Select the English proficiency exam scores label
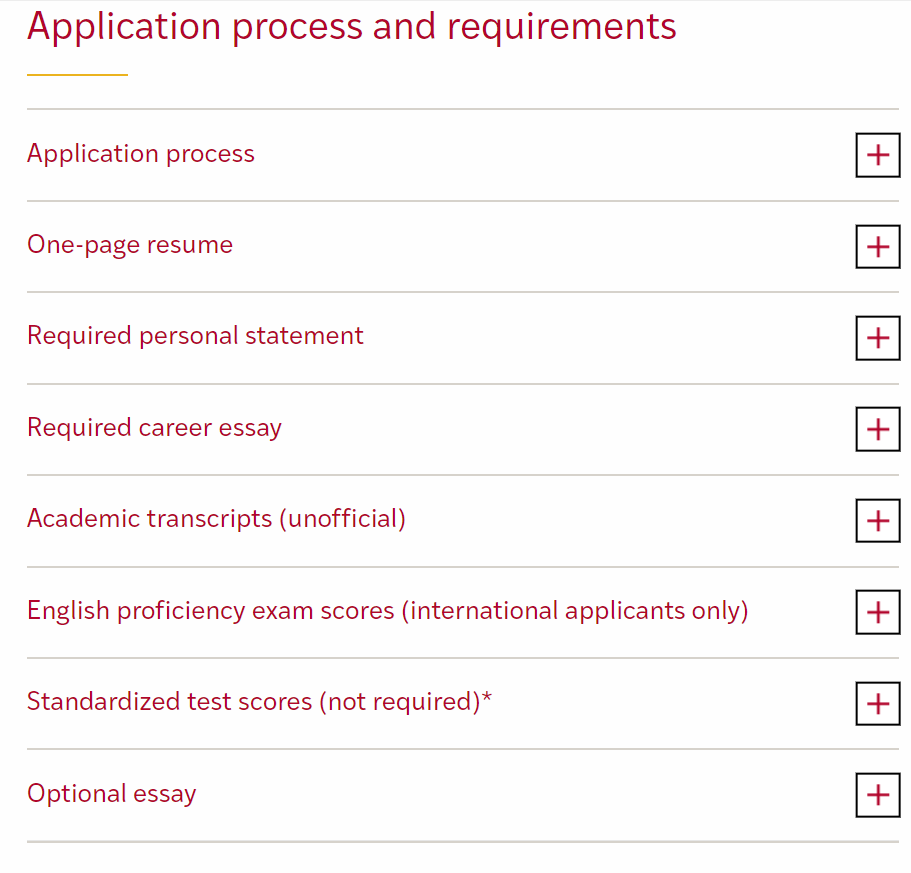The height and width of the screenshot is (873, 911). 211,610
